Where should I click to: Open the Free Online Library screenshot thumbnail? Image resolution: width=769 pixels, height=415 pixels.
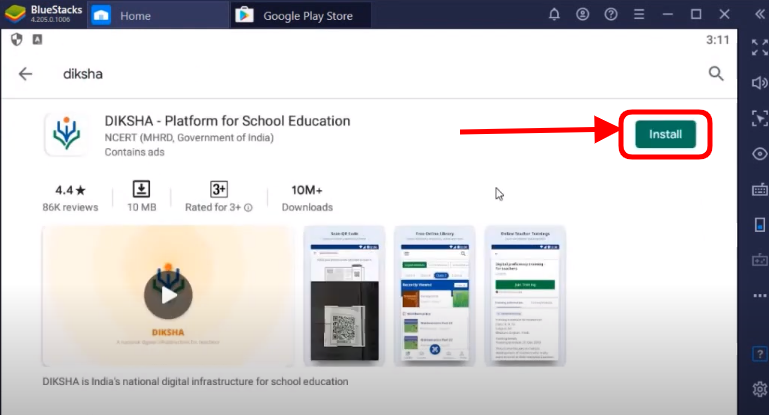435,296
